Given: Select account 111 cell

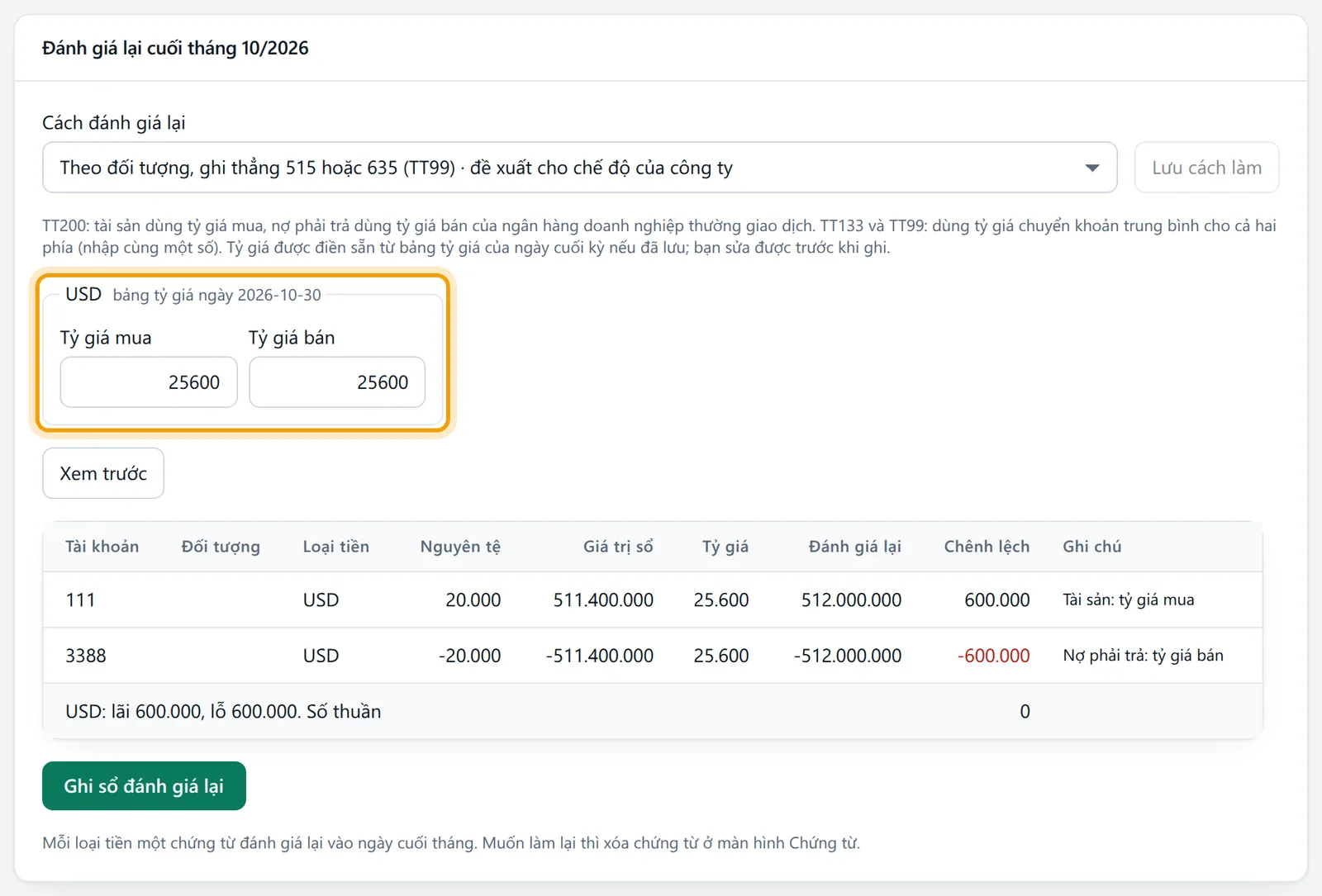Looking at the screenshot, I should tap(80, 600).
